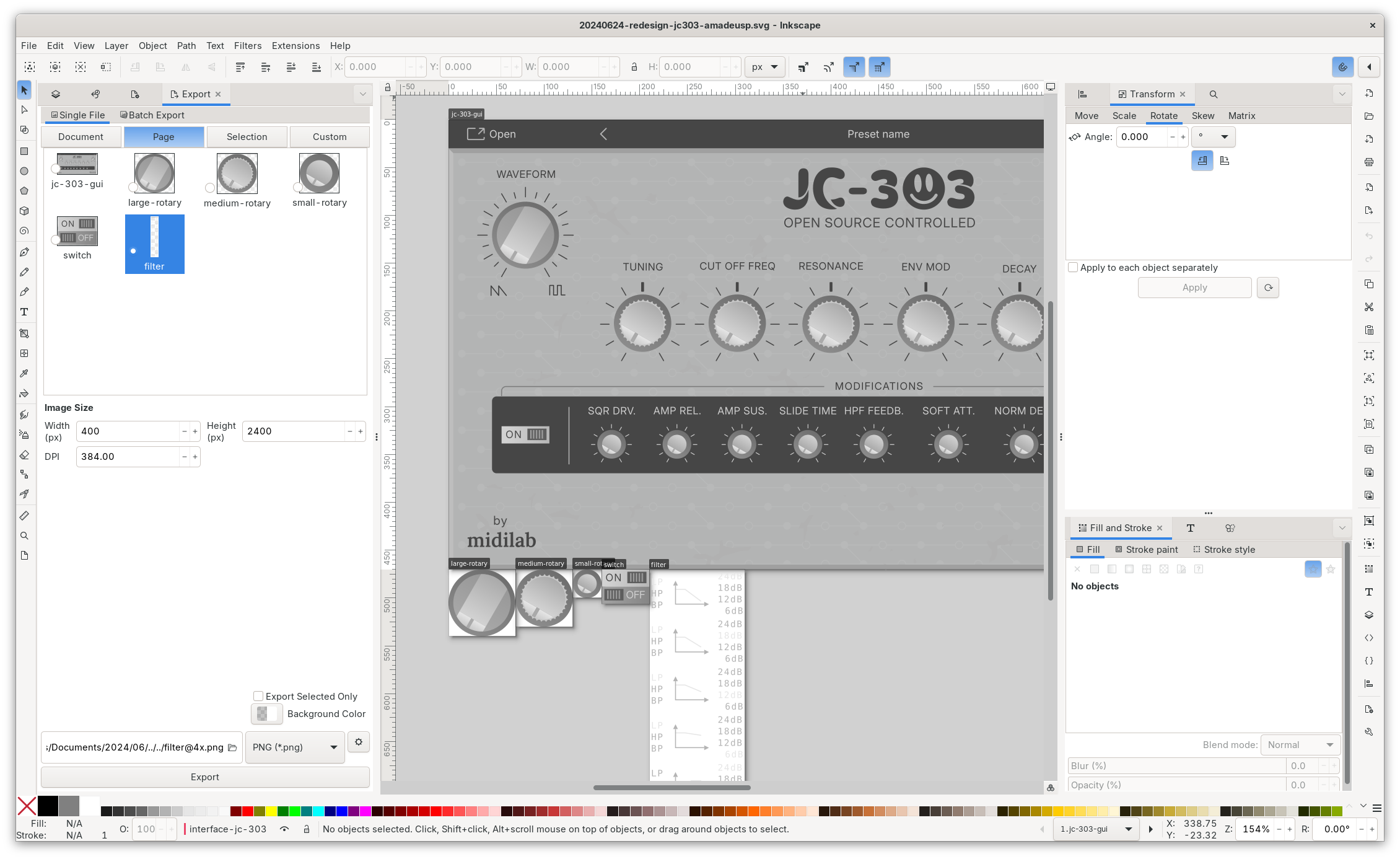The image size is (1400, 859).
Task: Check Apply to each object separately
Action: click(x=1073, y=267)
